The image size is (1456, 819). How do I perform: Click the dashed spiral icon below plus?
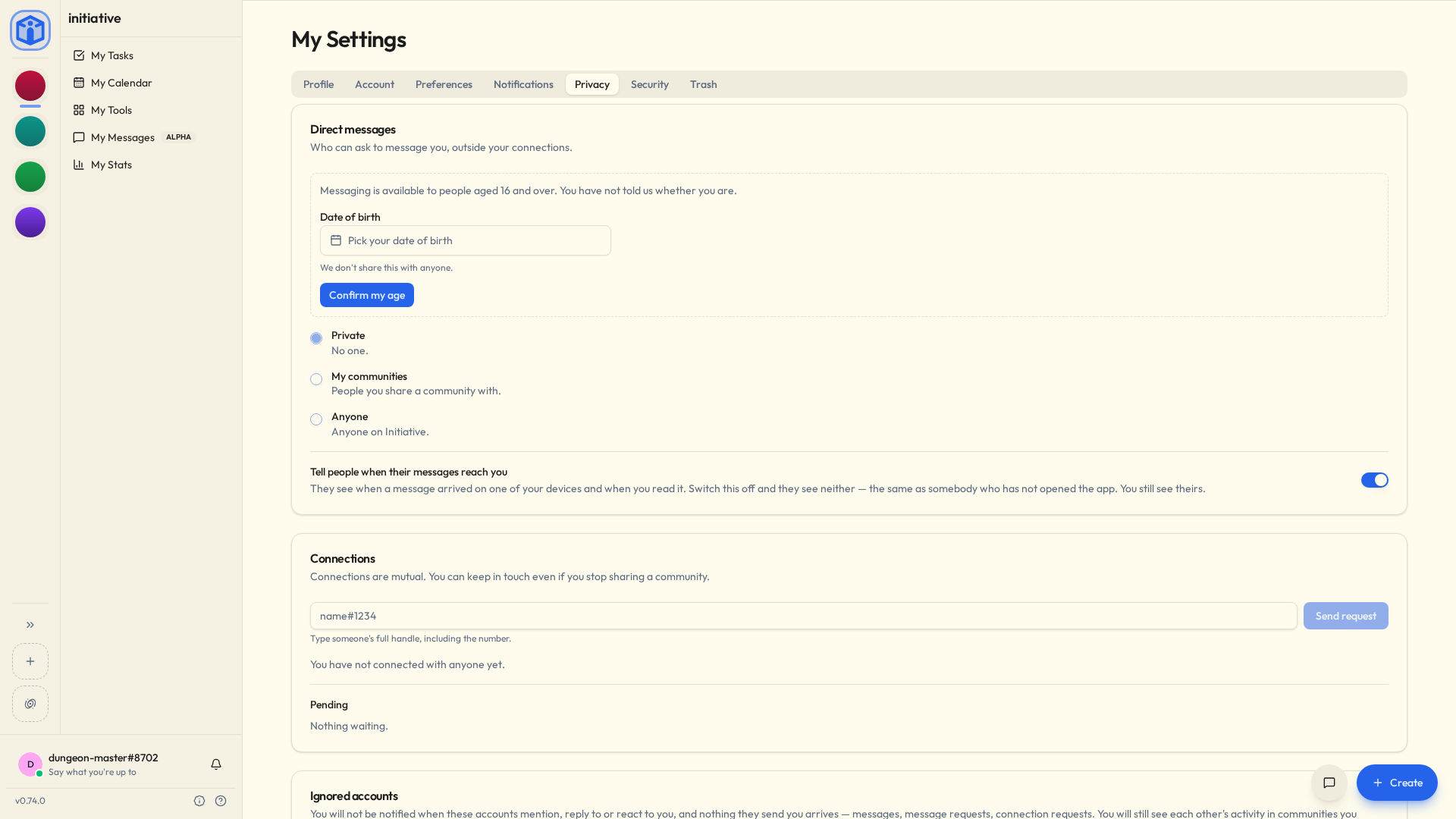(30, 704)
